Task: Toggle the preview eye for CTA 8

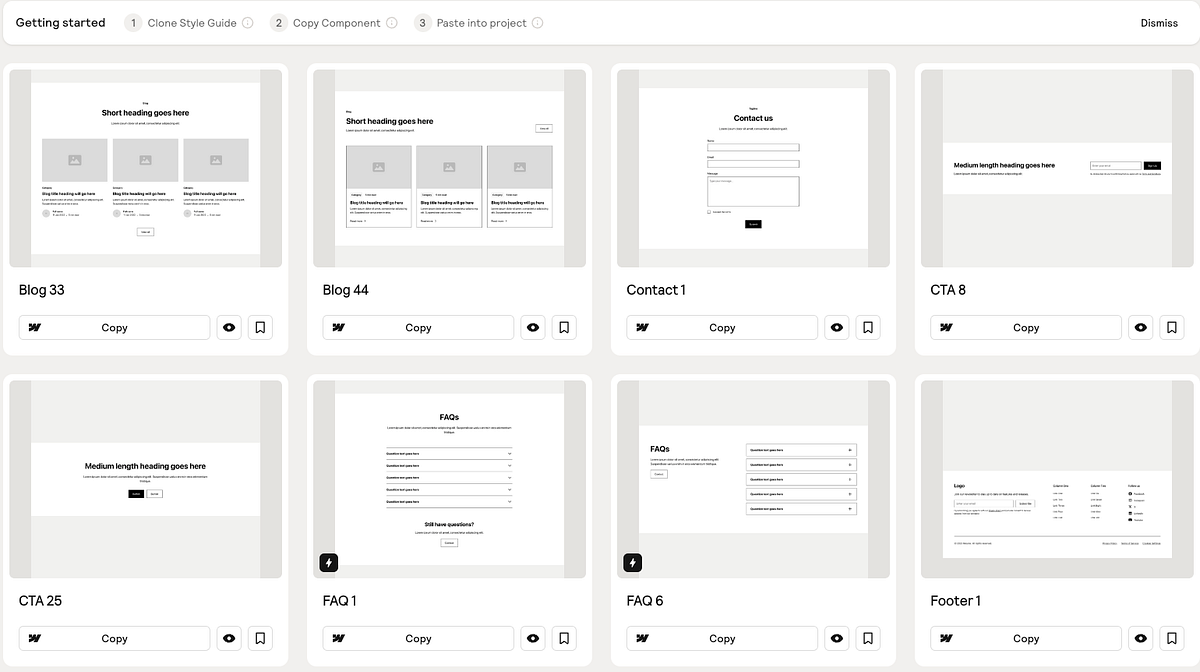Action: pyautogui.click(x=1141, y=327)
